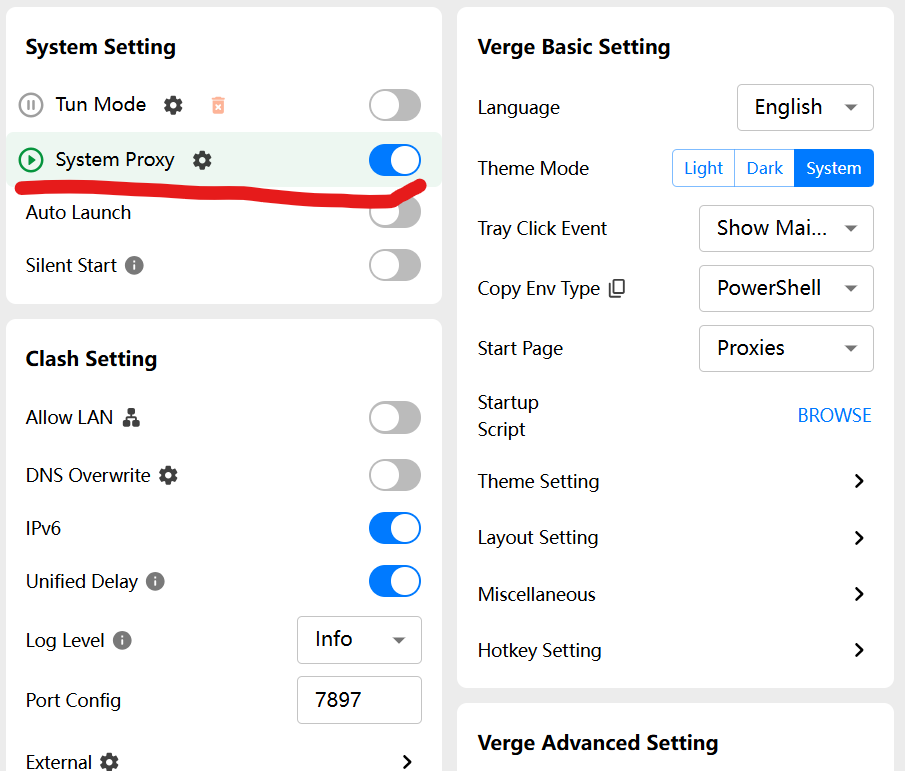Enable the Tun Mode switch
The image size is (905, 771).
394,105
